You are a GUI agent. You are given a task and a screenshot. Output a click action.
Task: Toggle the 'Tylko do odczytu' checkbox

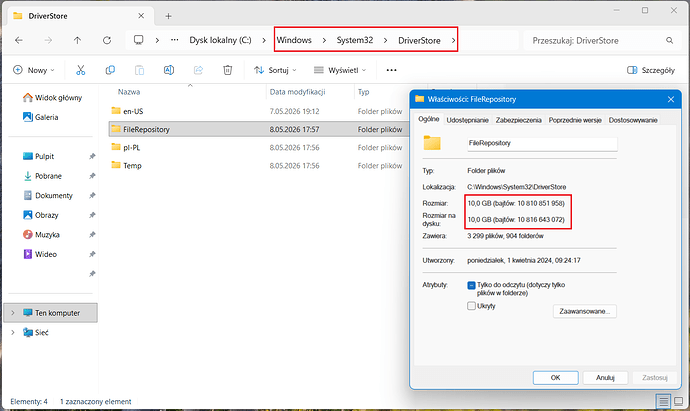point(471,285)
